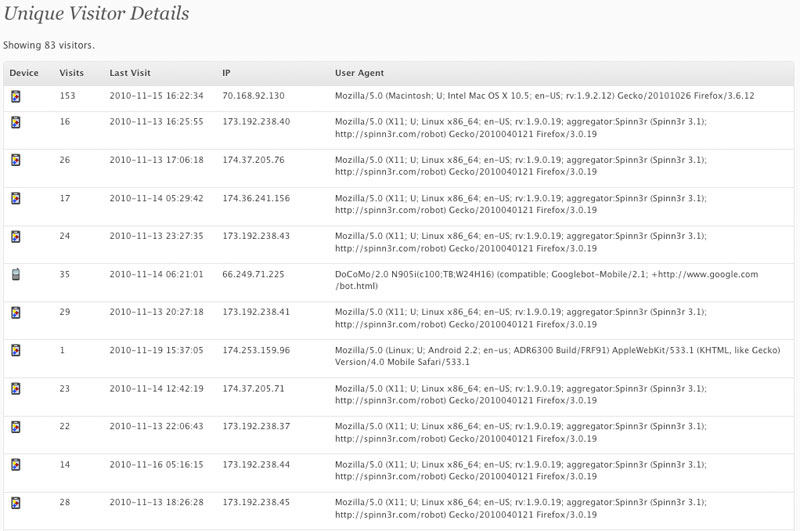This screenshot has height=531, width=800.
Task: Click the visit count 22
Action: pyautogui.click(x=65, y=426)
